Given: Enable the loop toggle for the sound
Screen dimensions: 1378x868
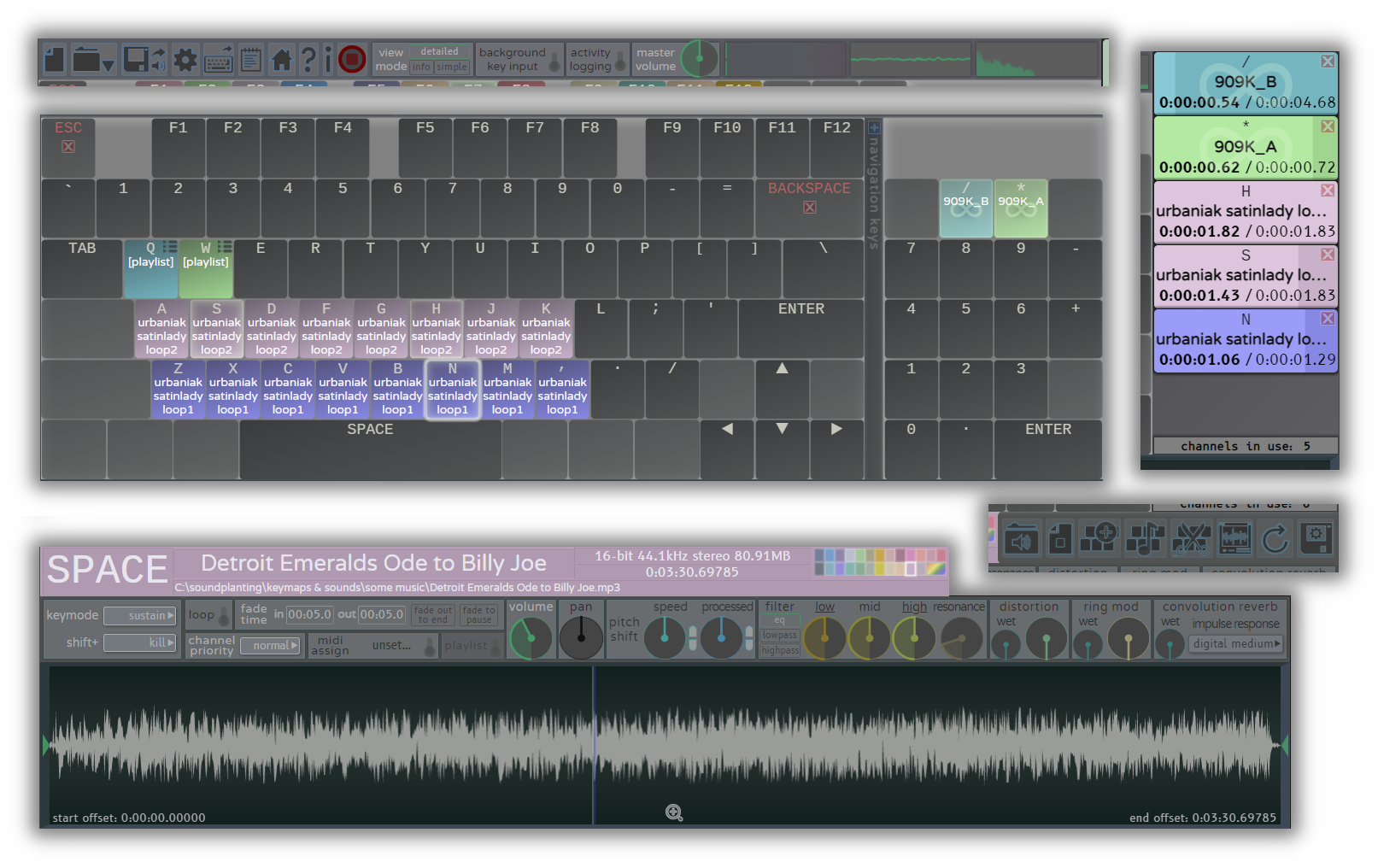Looking at the screenshot, I should (x=223, y=616).
